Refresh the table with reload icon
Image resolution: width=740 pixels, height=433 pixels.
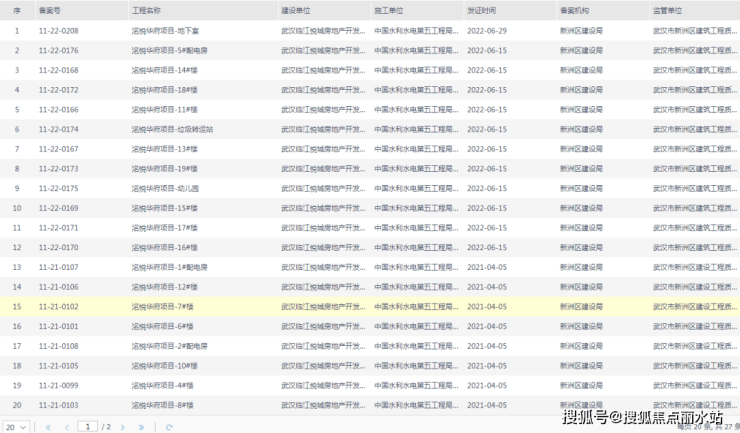(x=169, y=427)
